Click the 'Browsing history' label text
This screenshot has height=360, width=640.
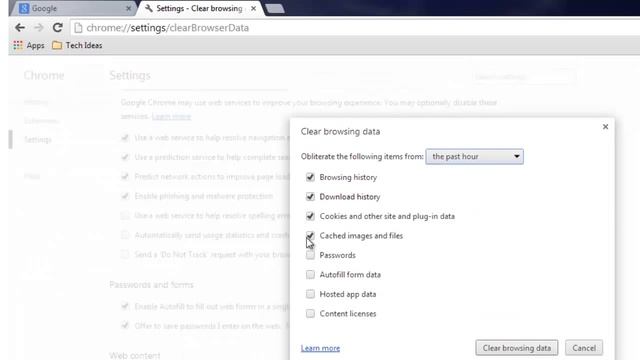(x=348, y=178)
